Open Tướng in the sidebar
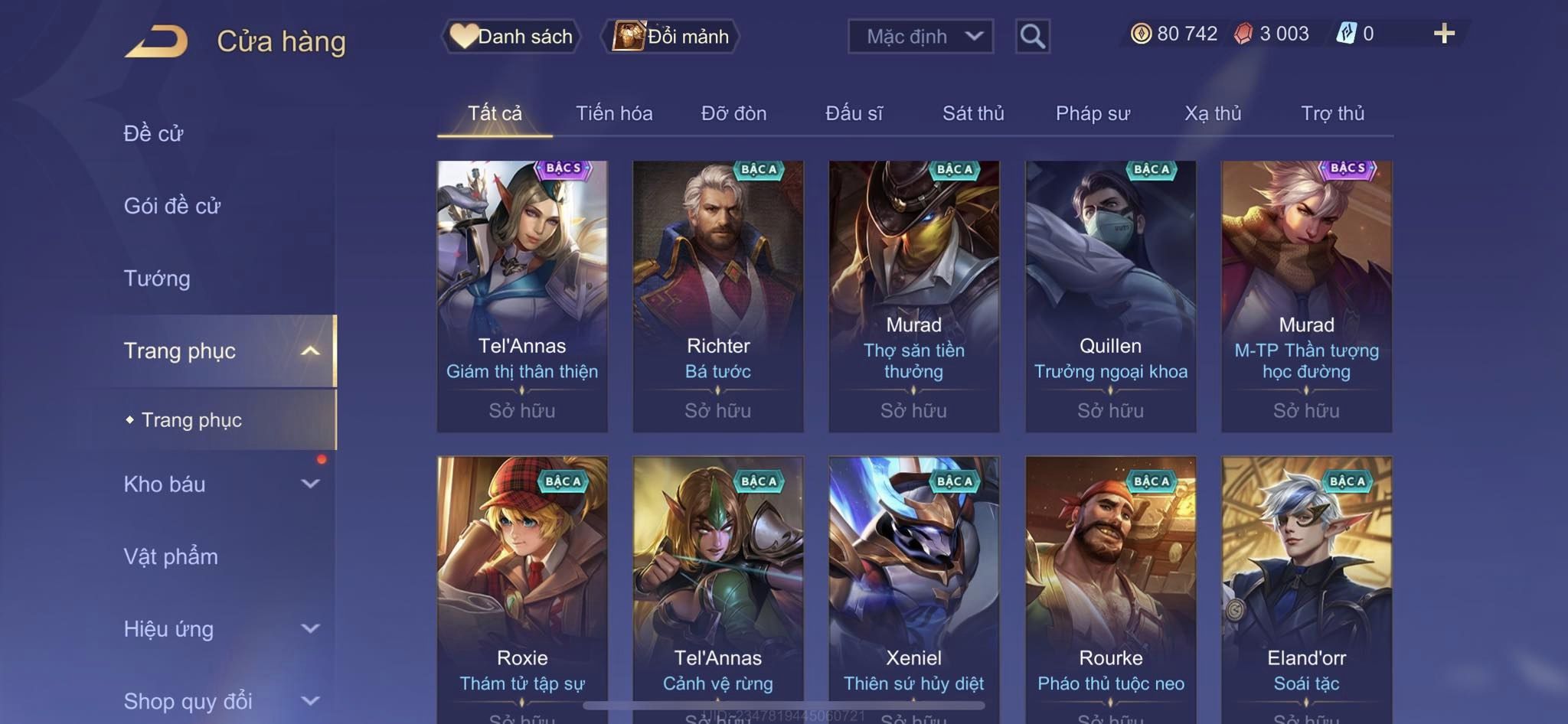This screenshot has width=1568, height=724. [x=157, y=279]
